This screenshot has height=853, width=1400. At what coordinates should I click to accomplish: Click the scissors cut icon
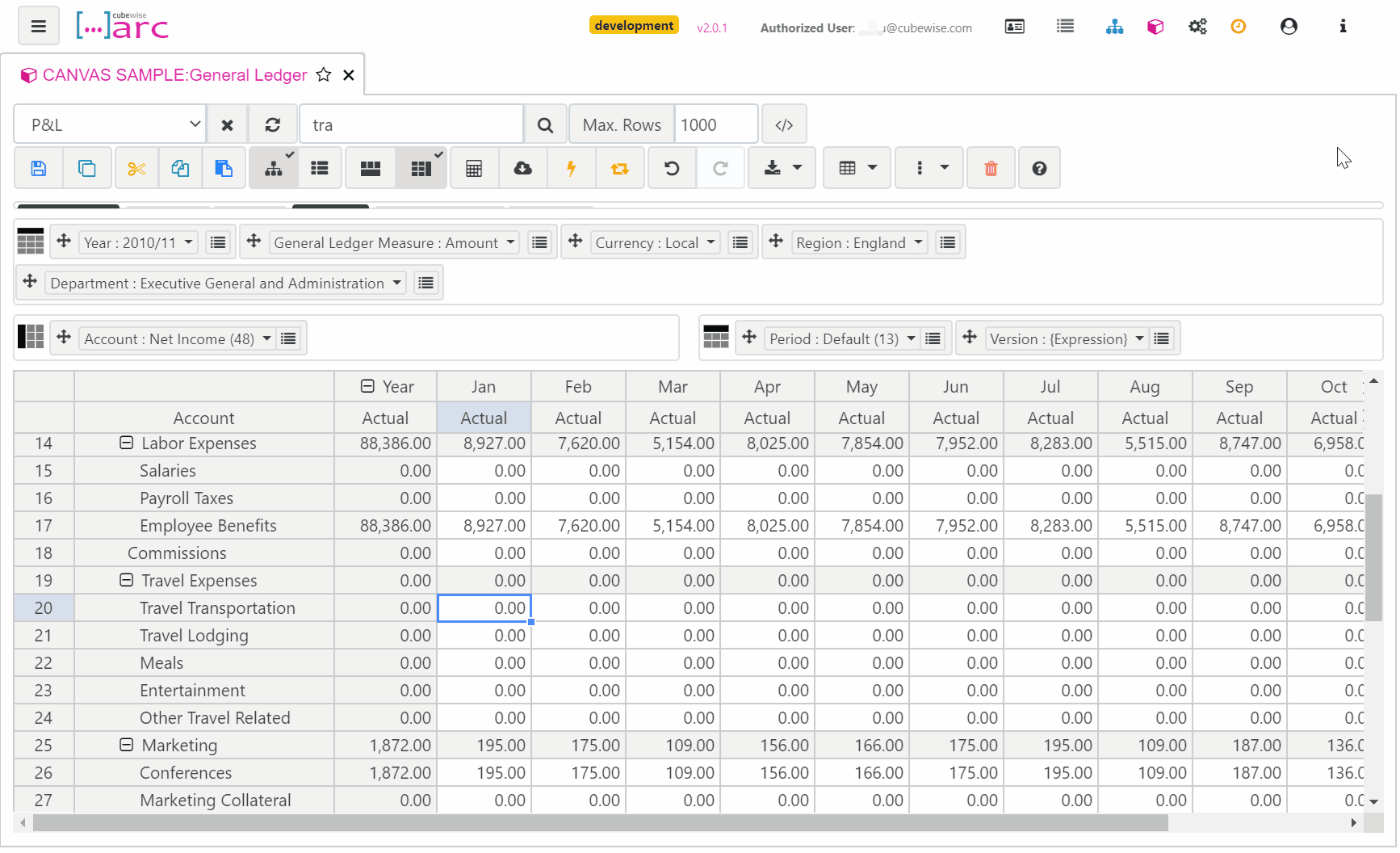pyautogui.click(x=136, y=168)
